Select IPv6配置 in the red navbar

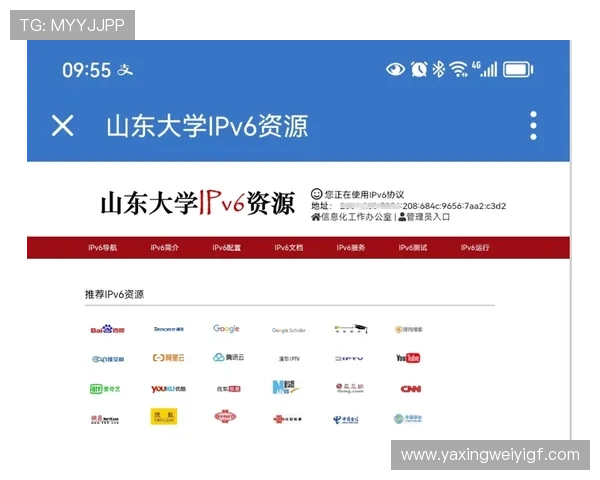[x=227, y=248]
